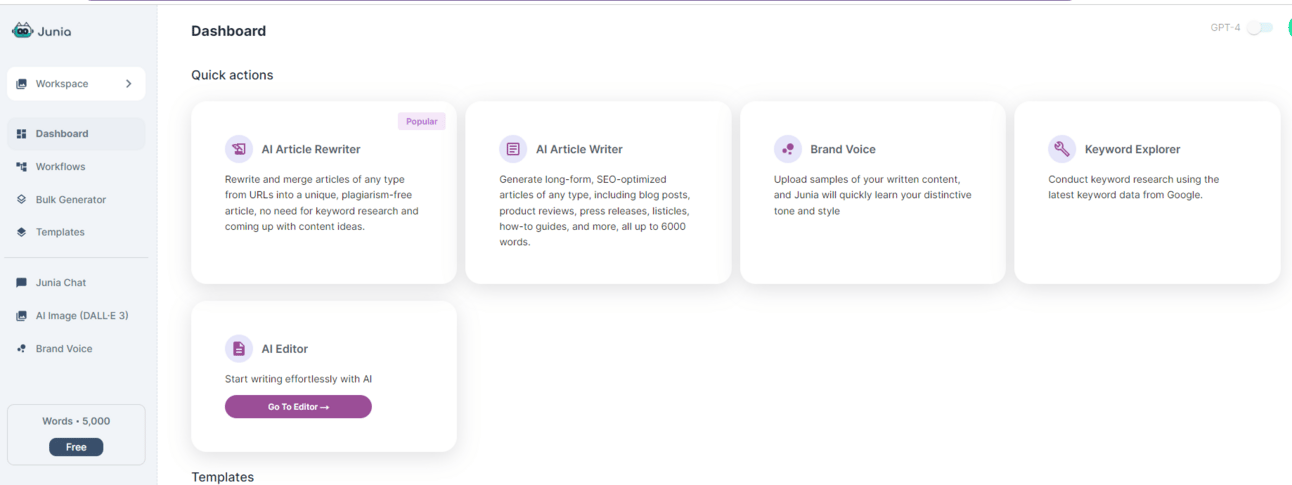Image resolution: width=1292 pixels, height=485 pixels.
Task: Click the GPT-4 label text
Action: click(x=1225, y=28)
